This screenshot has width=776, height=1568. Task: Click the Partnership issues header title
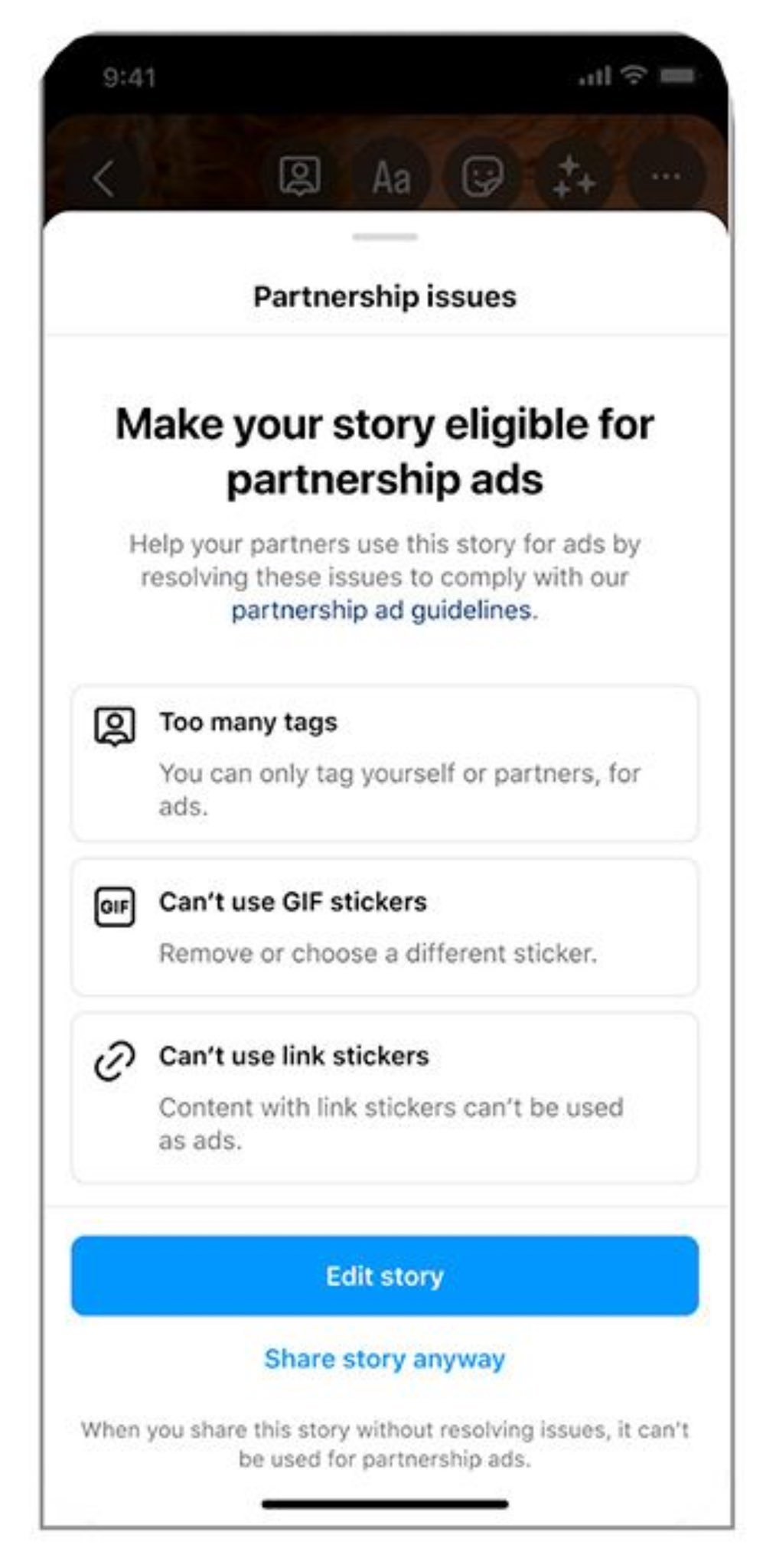[385, 297]
